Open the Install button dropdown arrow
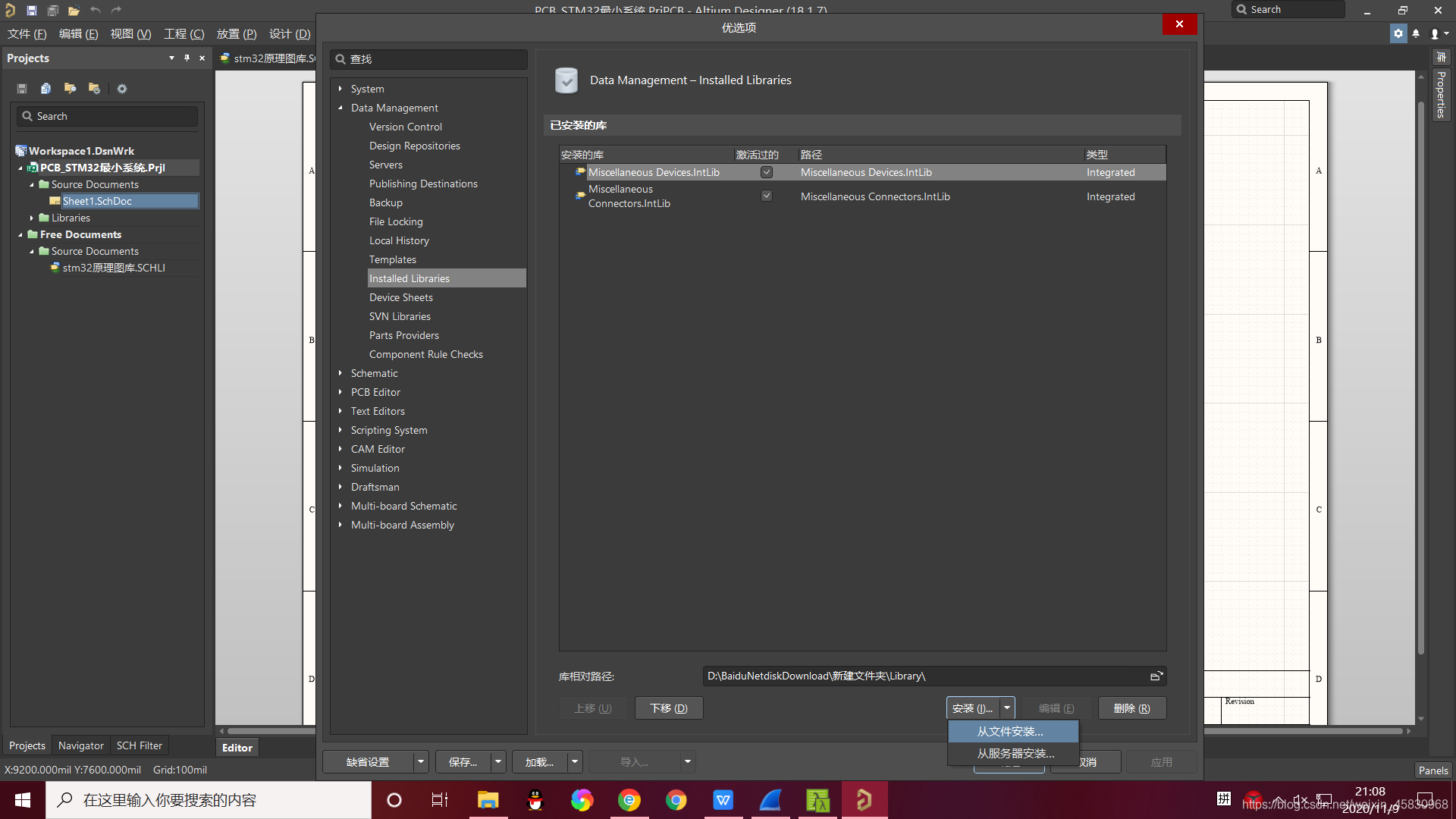The image size is (1456, 819). click(1007, 708)
